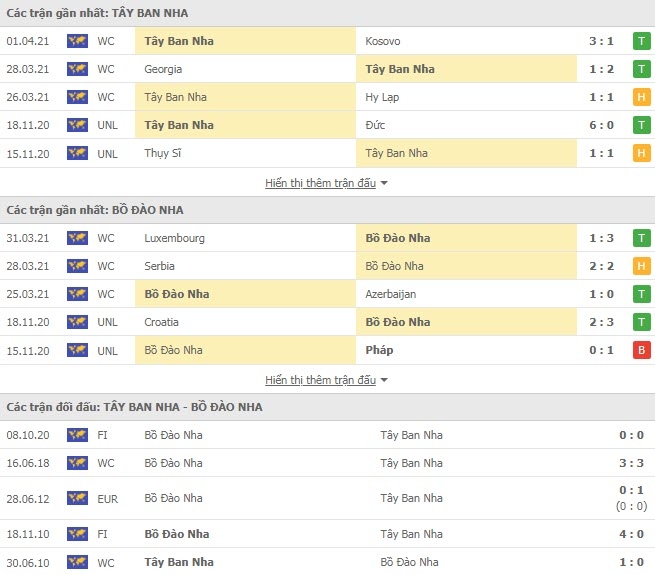Screen dimensions: 655x574
Task: Click the Pháp team name
Action: point(379,350)
